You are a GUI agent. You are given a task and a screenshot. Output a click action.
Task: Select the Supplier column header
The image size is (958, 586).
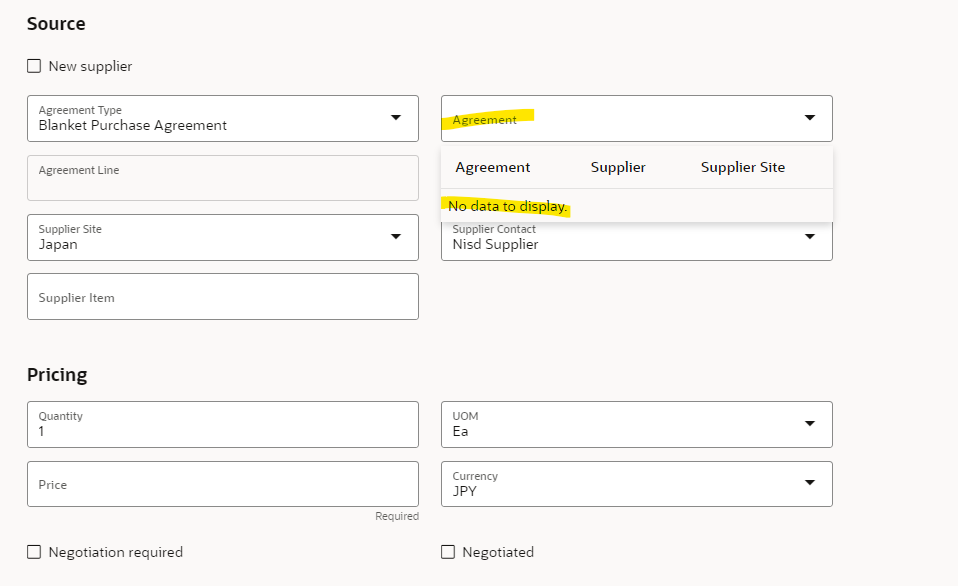[617, 167]
